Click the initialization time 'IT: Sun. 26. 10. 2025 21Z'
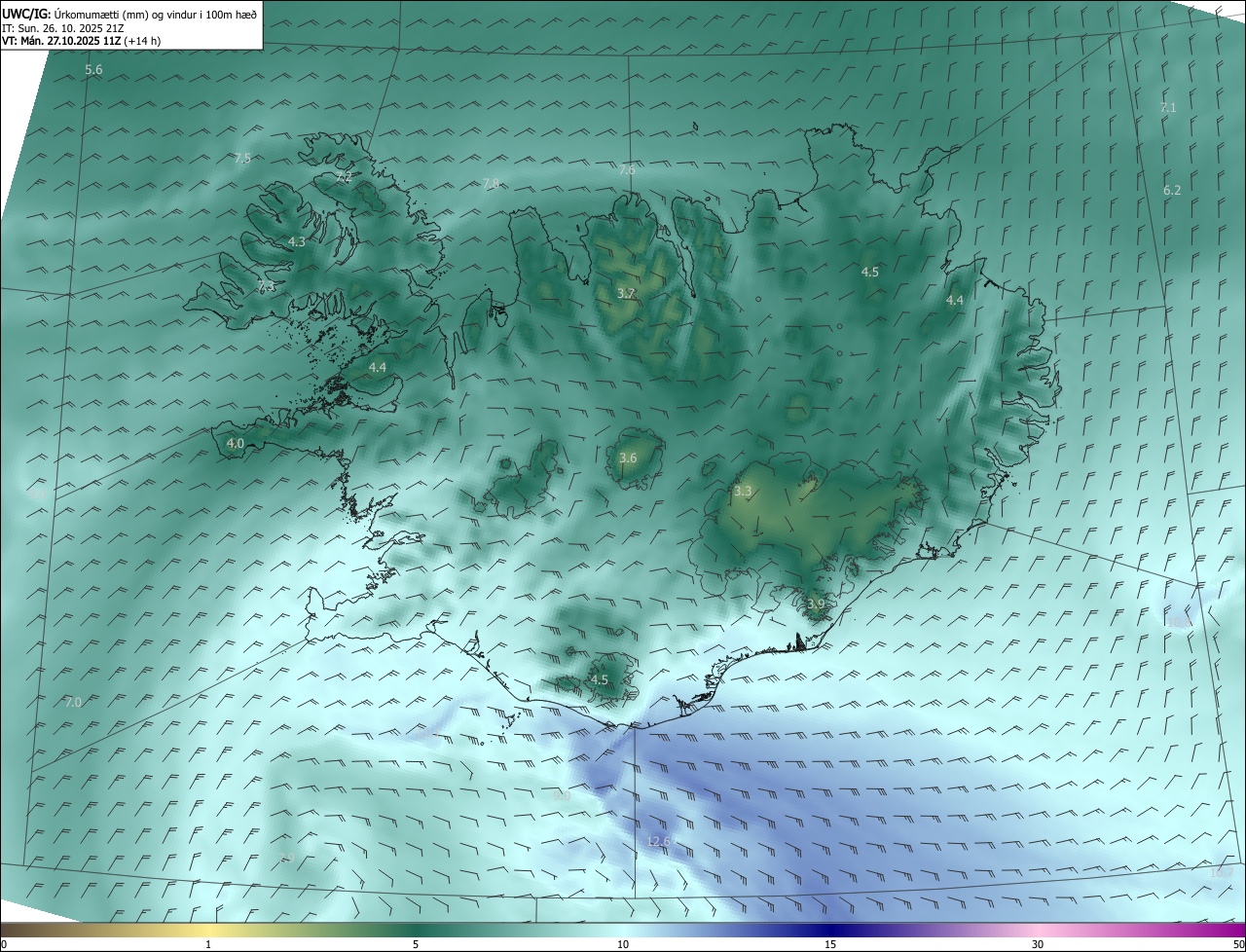This screenshot has width=1246, height=952. click(63, 28)
